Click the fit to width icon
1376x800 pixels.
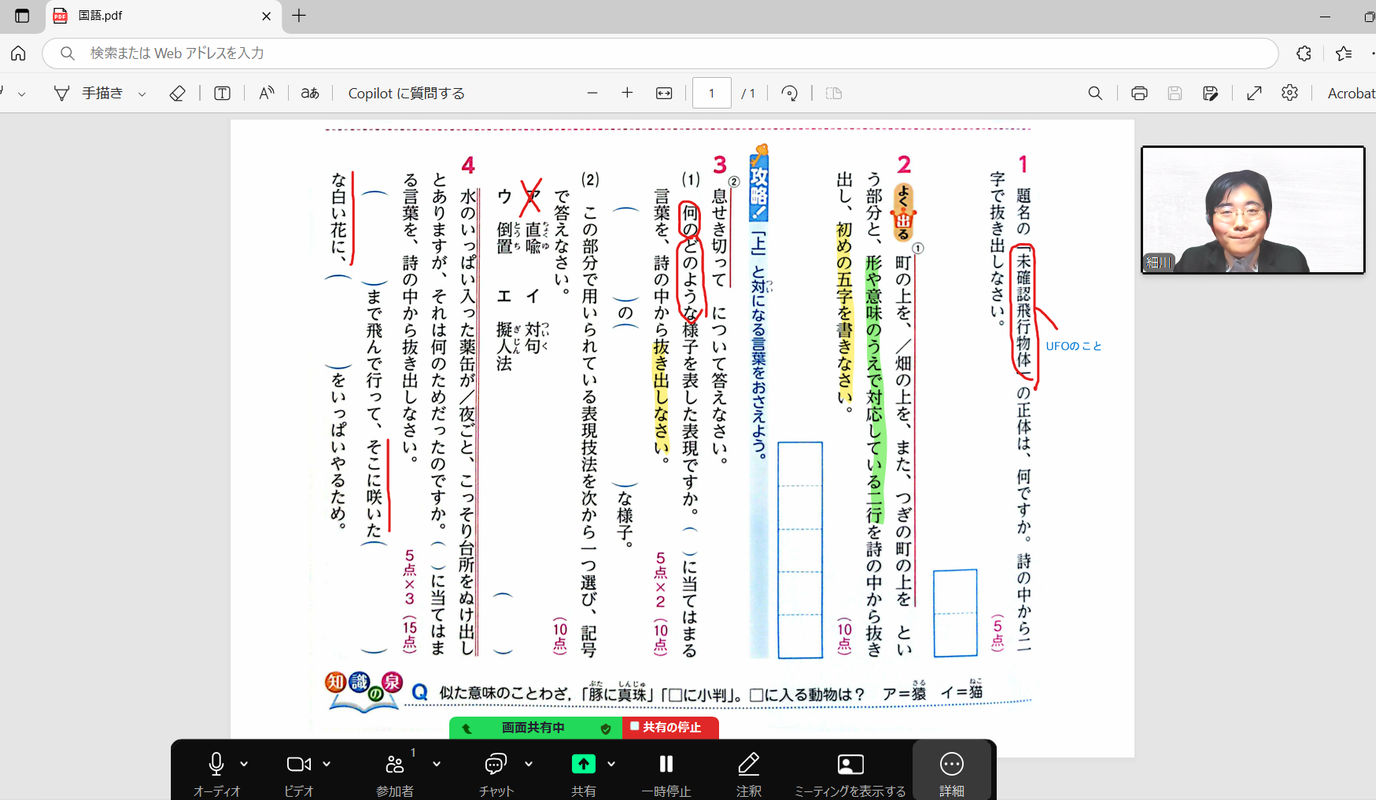point(664,93)
